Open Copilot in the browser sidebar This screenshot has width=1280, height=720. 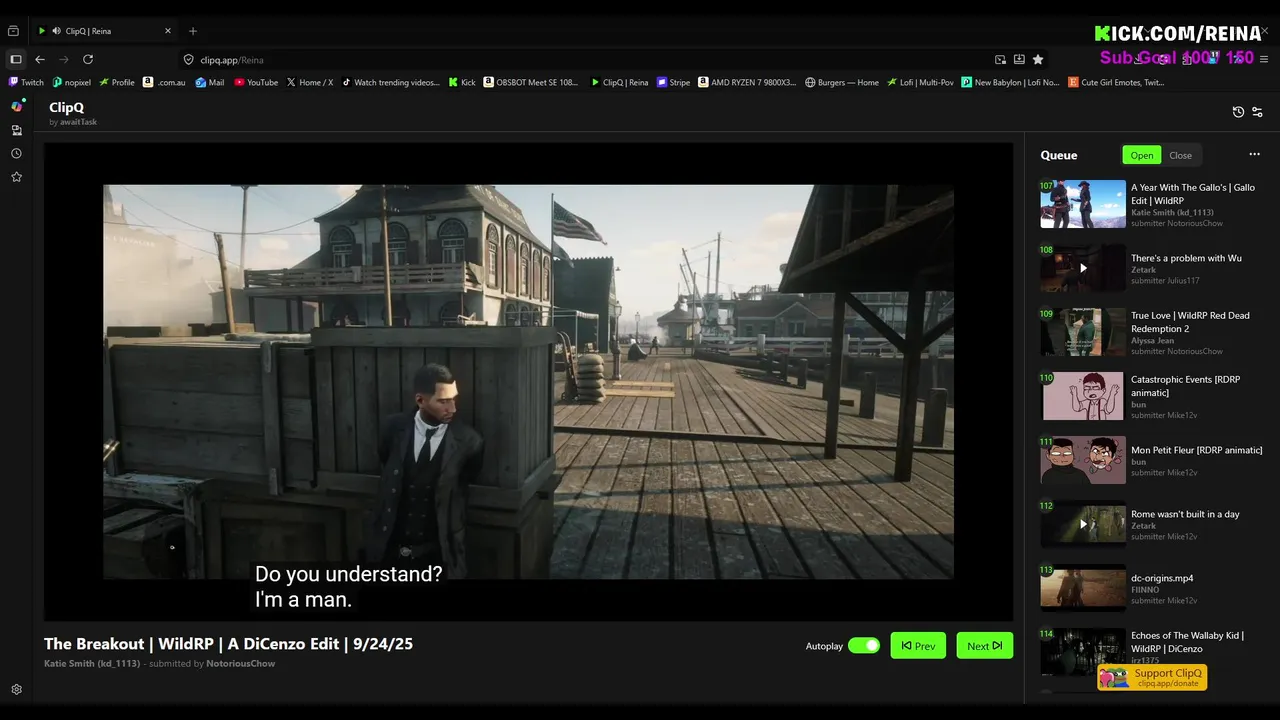point(17,106)
